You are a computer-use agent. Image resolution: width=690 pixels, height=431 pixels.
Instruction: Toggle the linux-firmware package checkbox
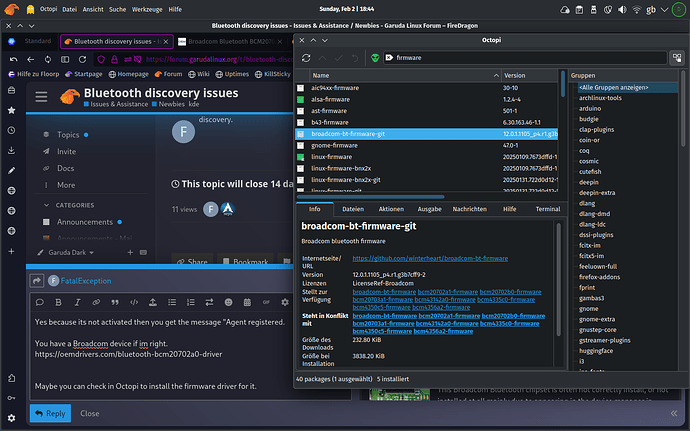coord(301,157)
